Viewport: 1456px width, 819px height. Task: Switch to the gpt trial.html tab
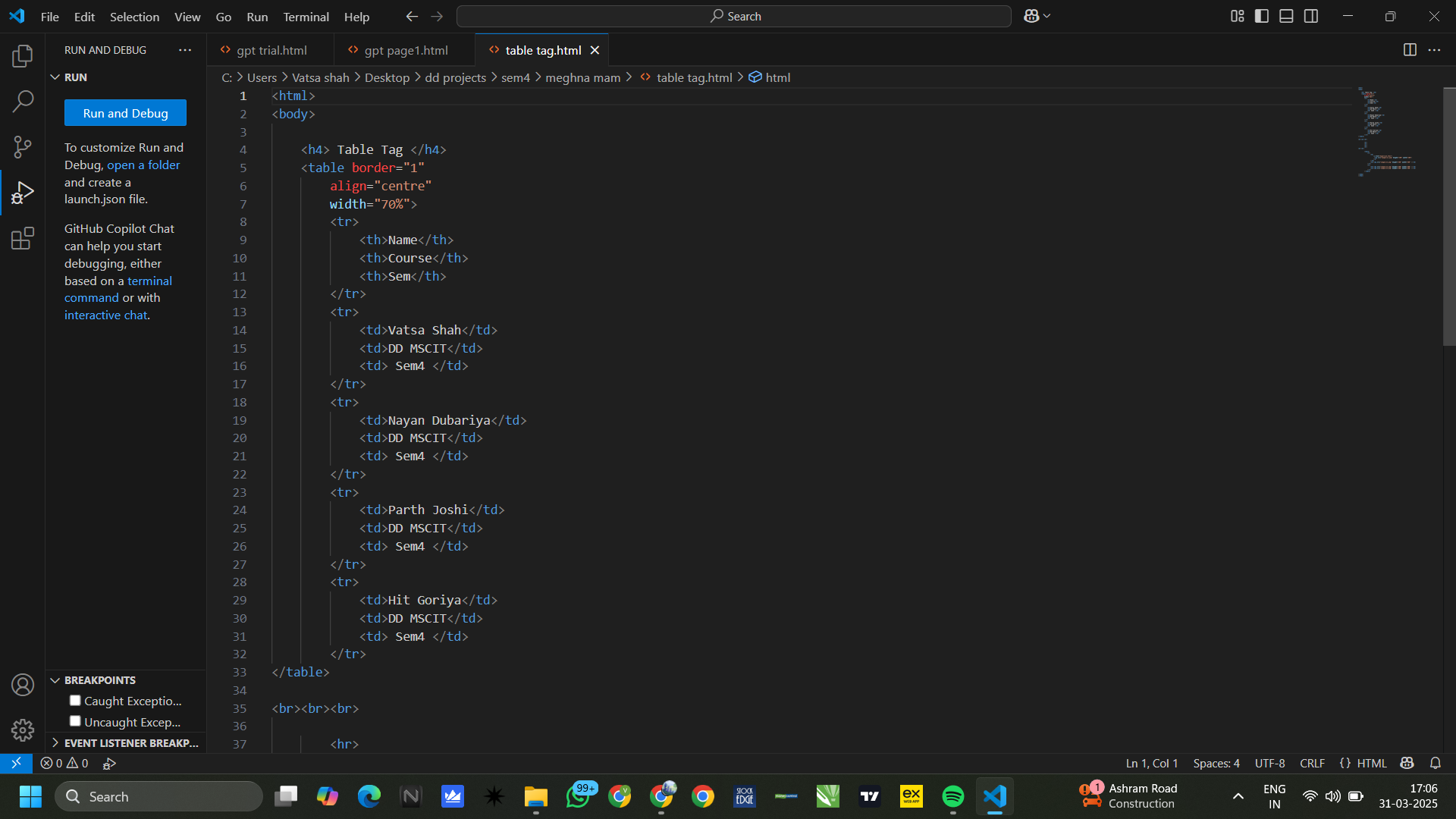pos(271,50)
